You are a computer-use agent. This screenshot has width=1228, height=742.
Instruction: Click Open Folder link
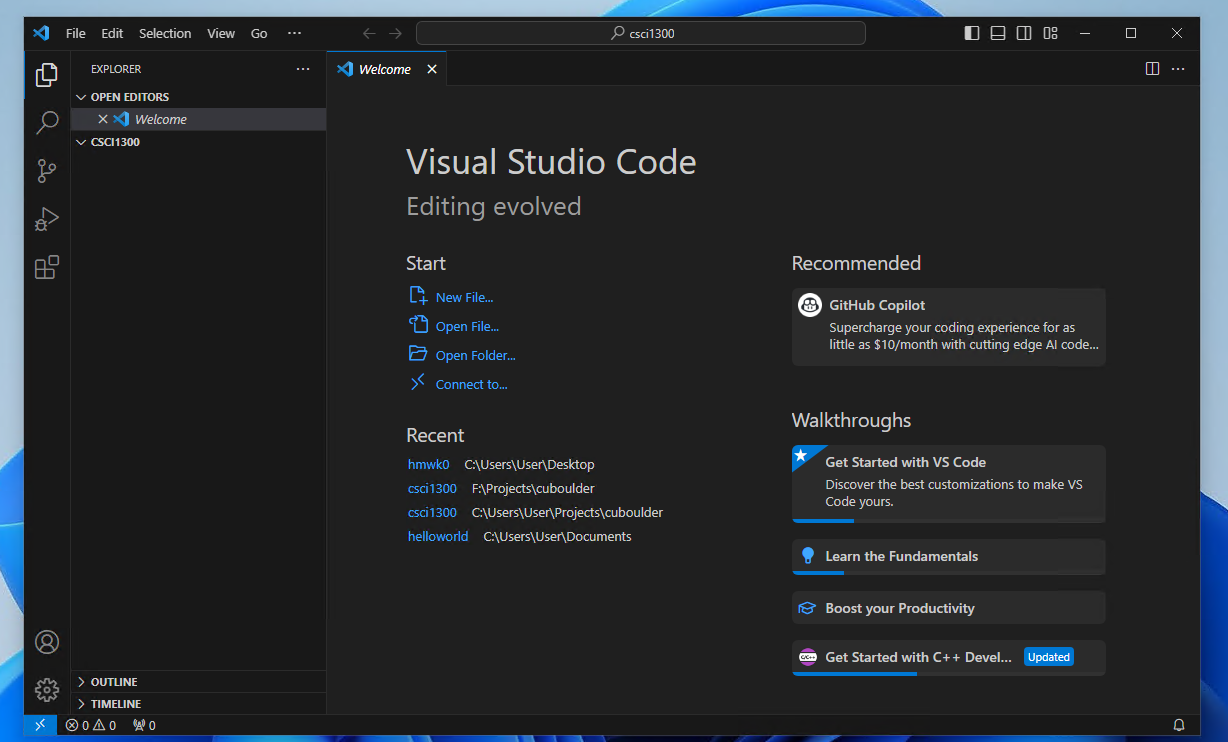(x=475, y=356)
